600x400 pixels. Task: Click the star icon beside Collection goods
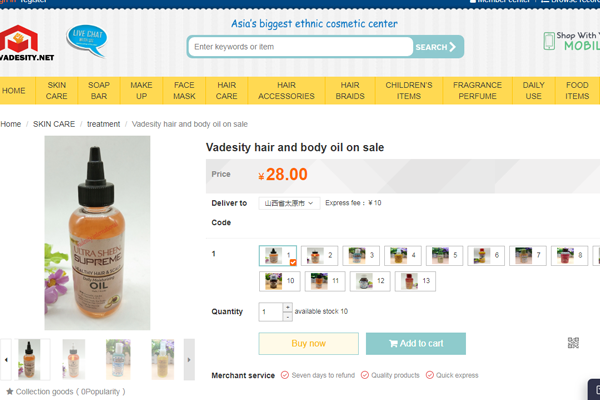10,391
